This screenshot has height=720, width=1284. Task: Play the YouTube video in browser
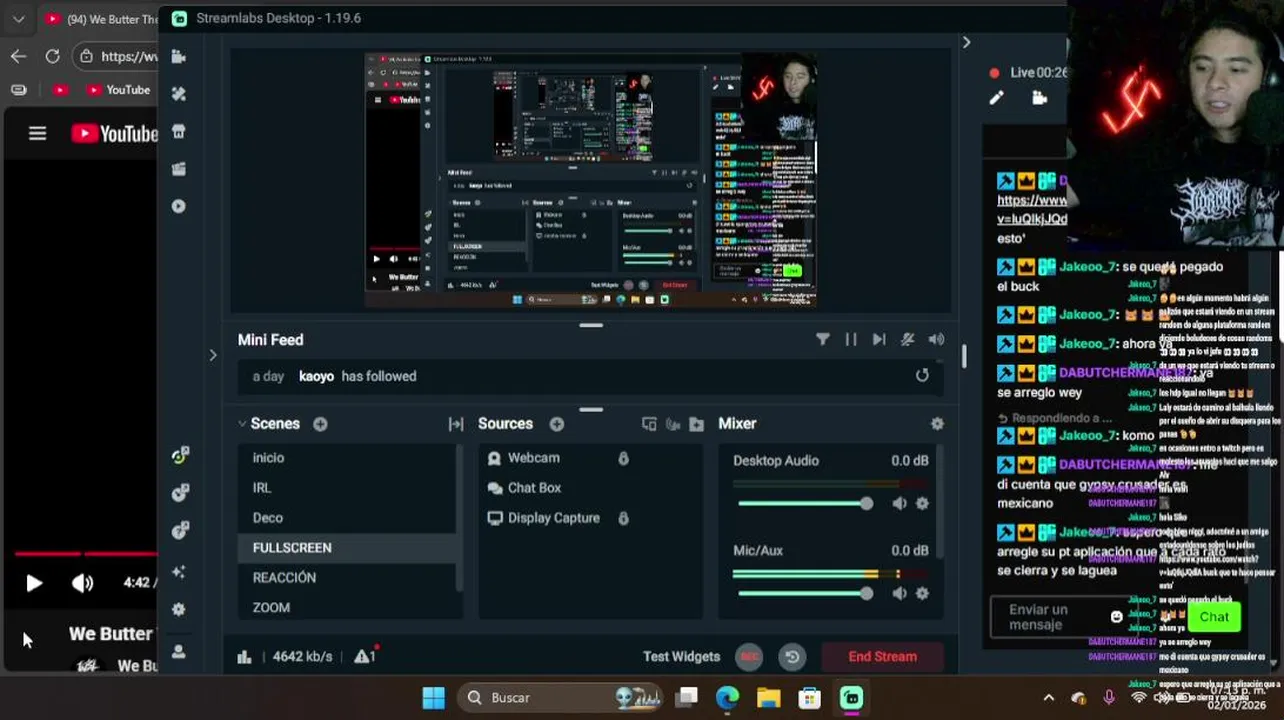(33, 583)
